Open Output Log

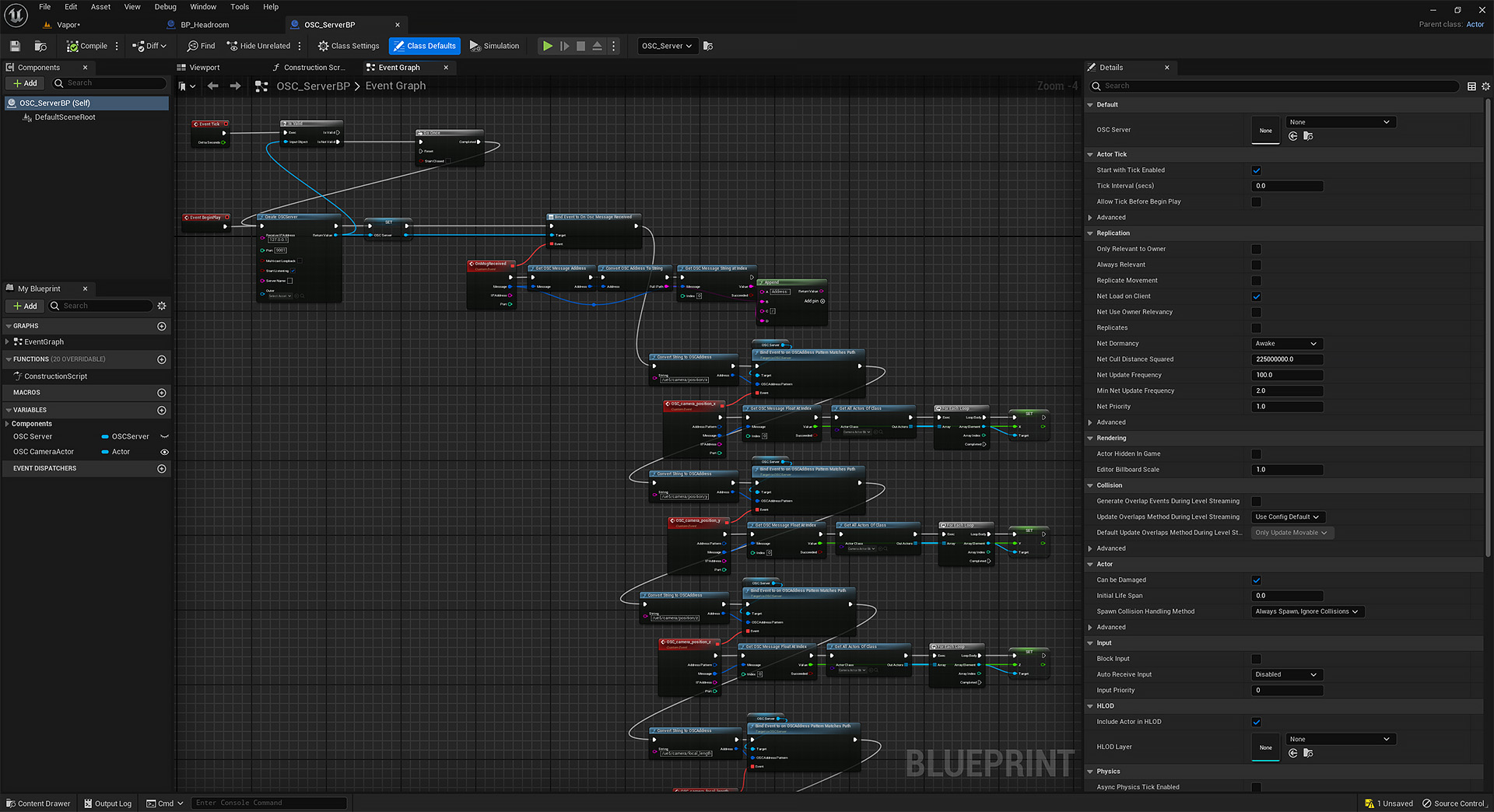tap(108, 803)
